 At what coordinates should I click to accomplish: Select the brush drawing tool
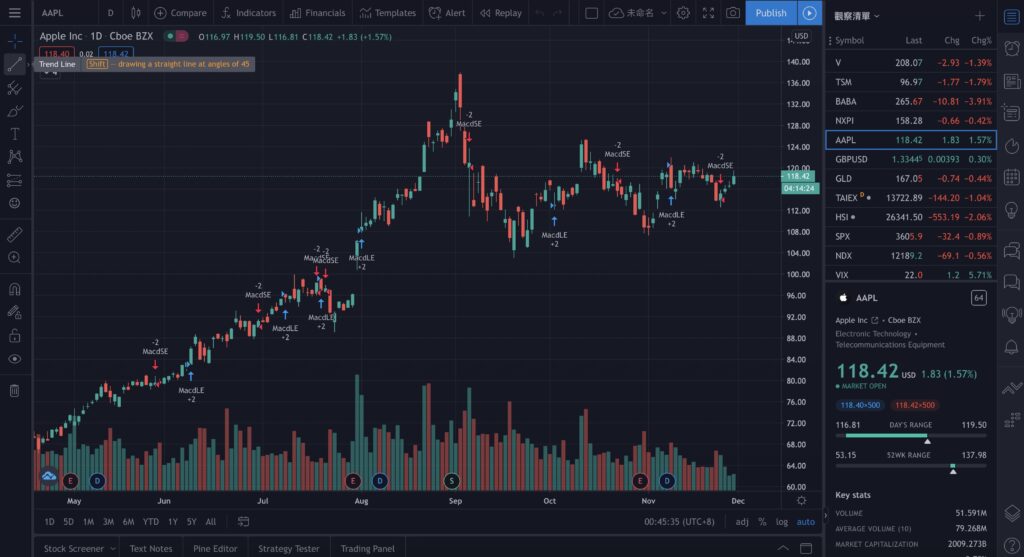point(14,111)
